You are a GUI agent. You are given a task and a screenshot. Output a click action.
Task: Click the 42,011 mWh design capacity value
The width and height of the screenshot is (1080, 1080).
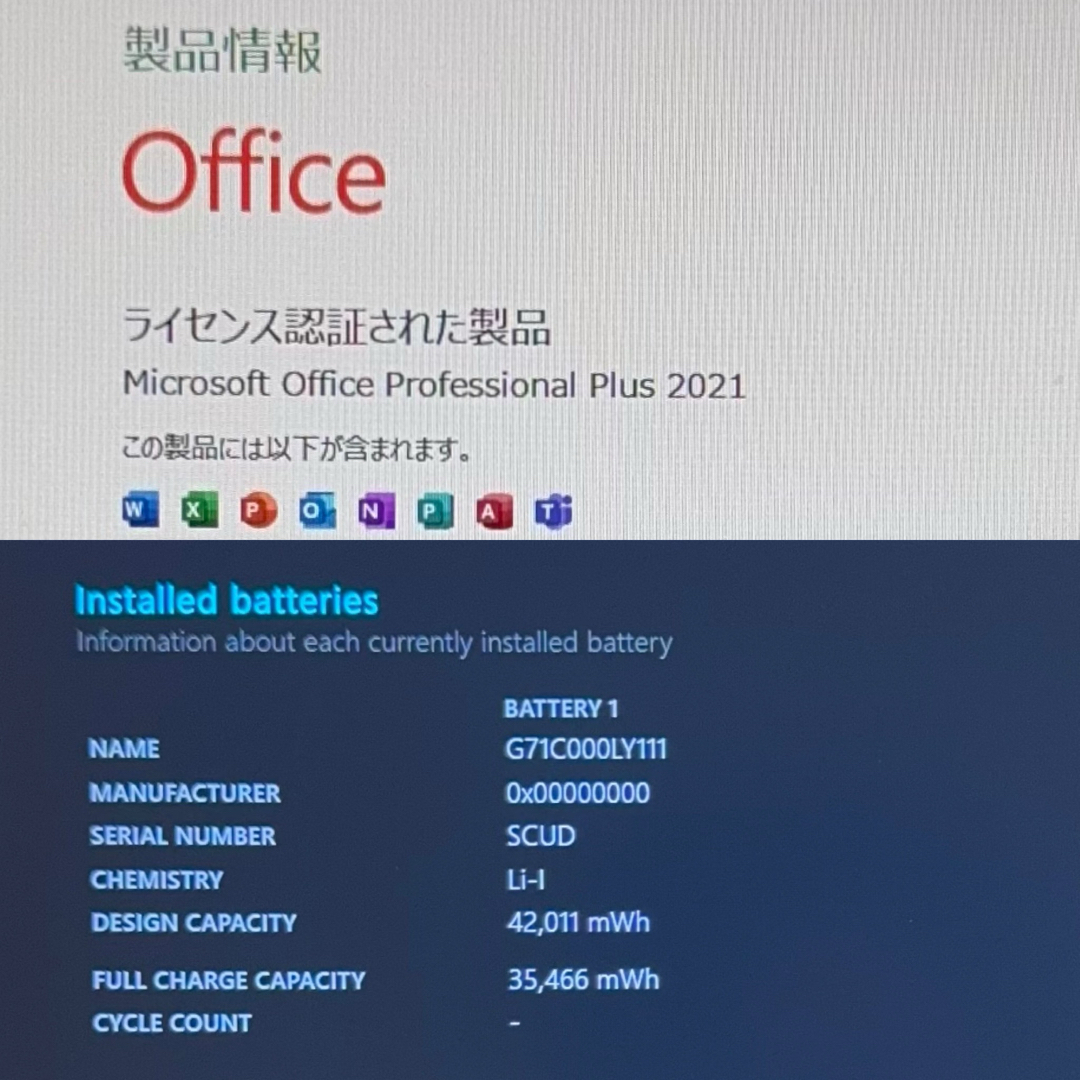(579, 922)
